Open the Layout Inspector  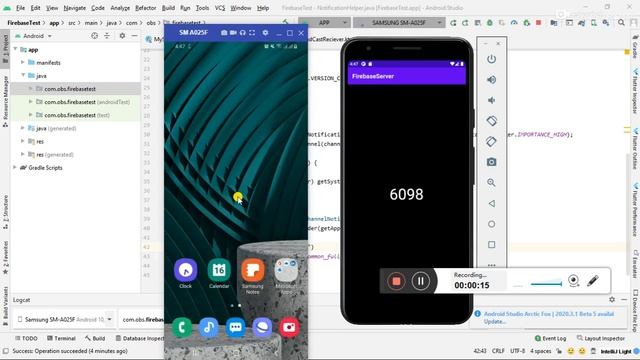click(x=601, y=338)
